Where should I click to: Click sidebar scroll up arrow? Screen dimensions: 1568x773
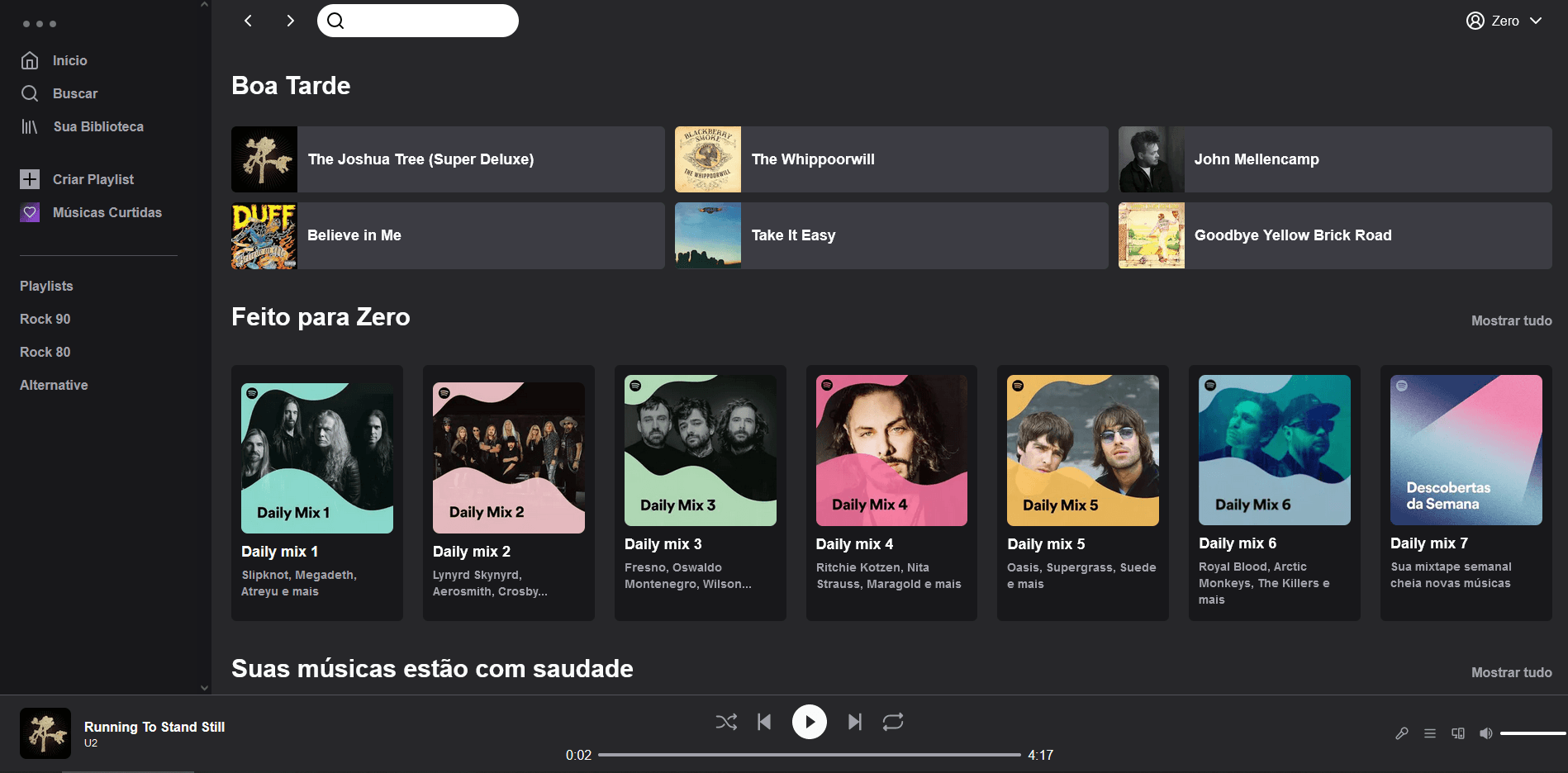point(205,5)
